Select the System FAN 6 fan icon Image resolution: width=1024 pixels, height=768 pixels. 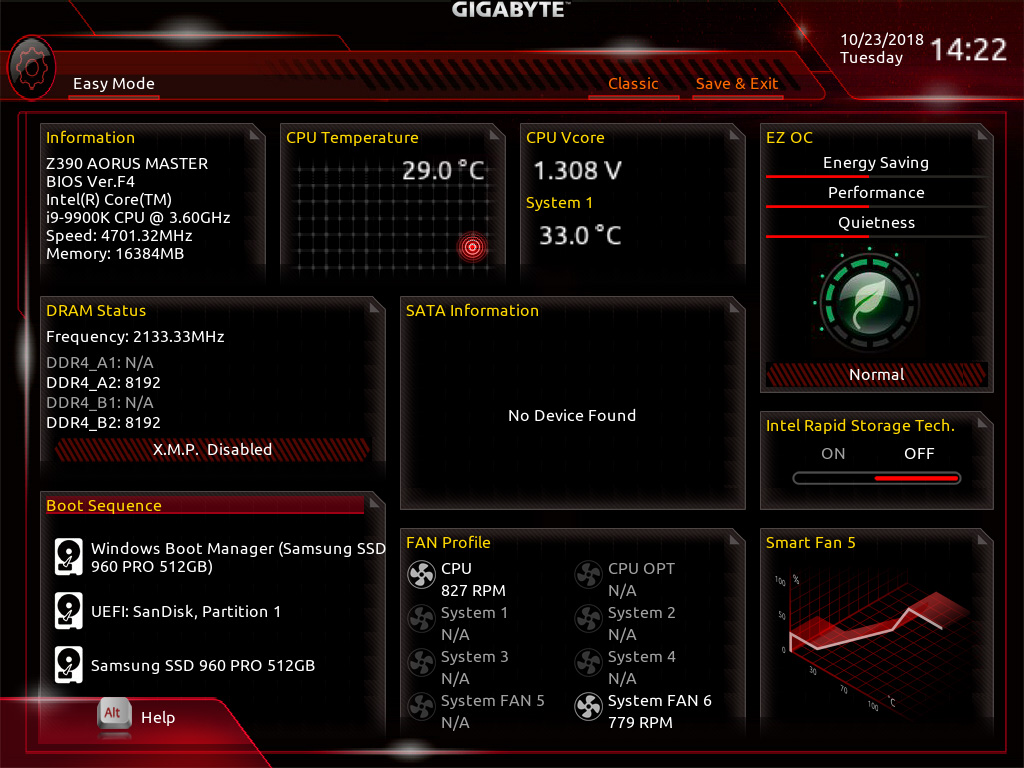pos(588,707)
